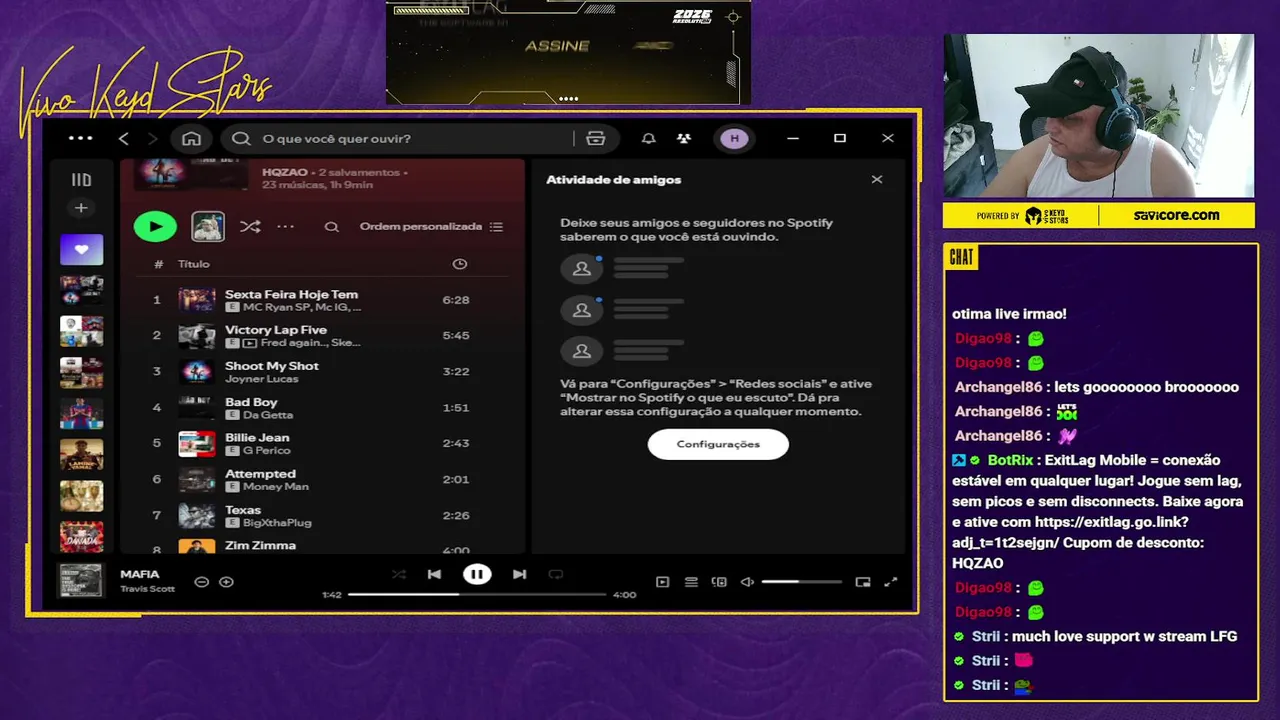Toggle the friend activity icon in top bar
This screenshot has height=720, width=1280.
(684, 139)
